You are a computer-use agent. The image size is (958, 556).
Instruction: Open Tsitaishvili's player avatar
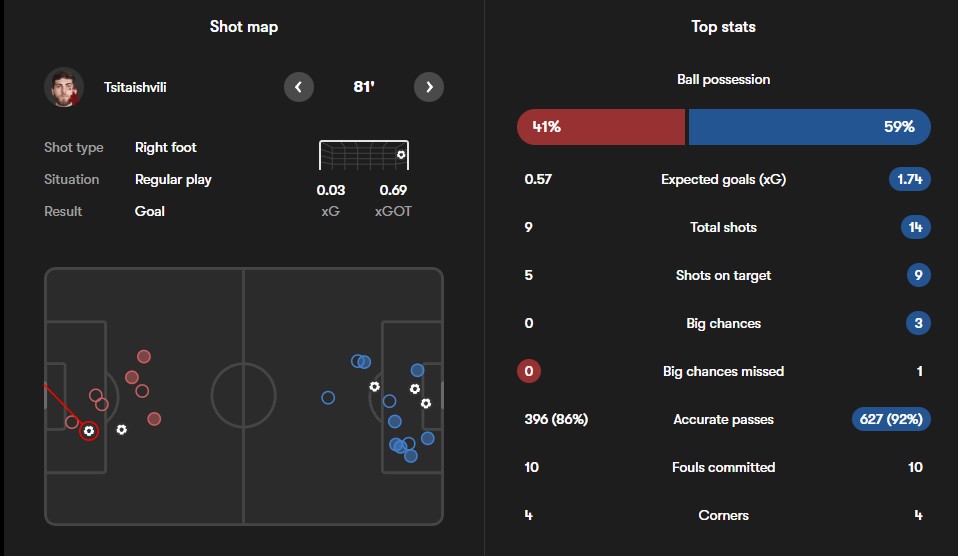click(63, 87)
